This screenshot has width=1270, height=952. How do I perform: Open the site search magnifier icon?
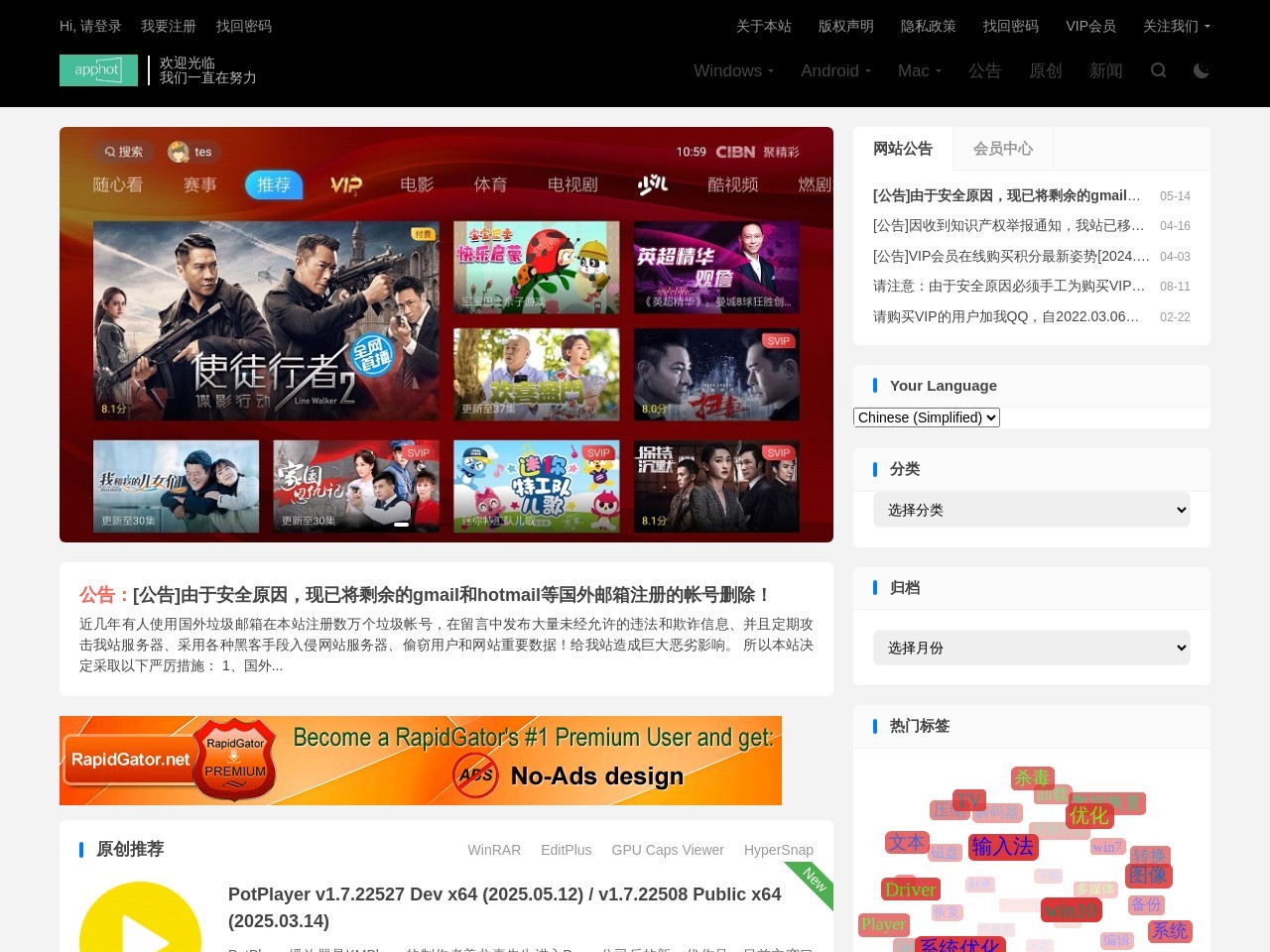point(1158,70)
